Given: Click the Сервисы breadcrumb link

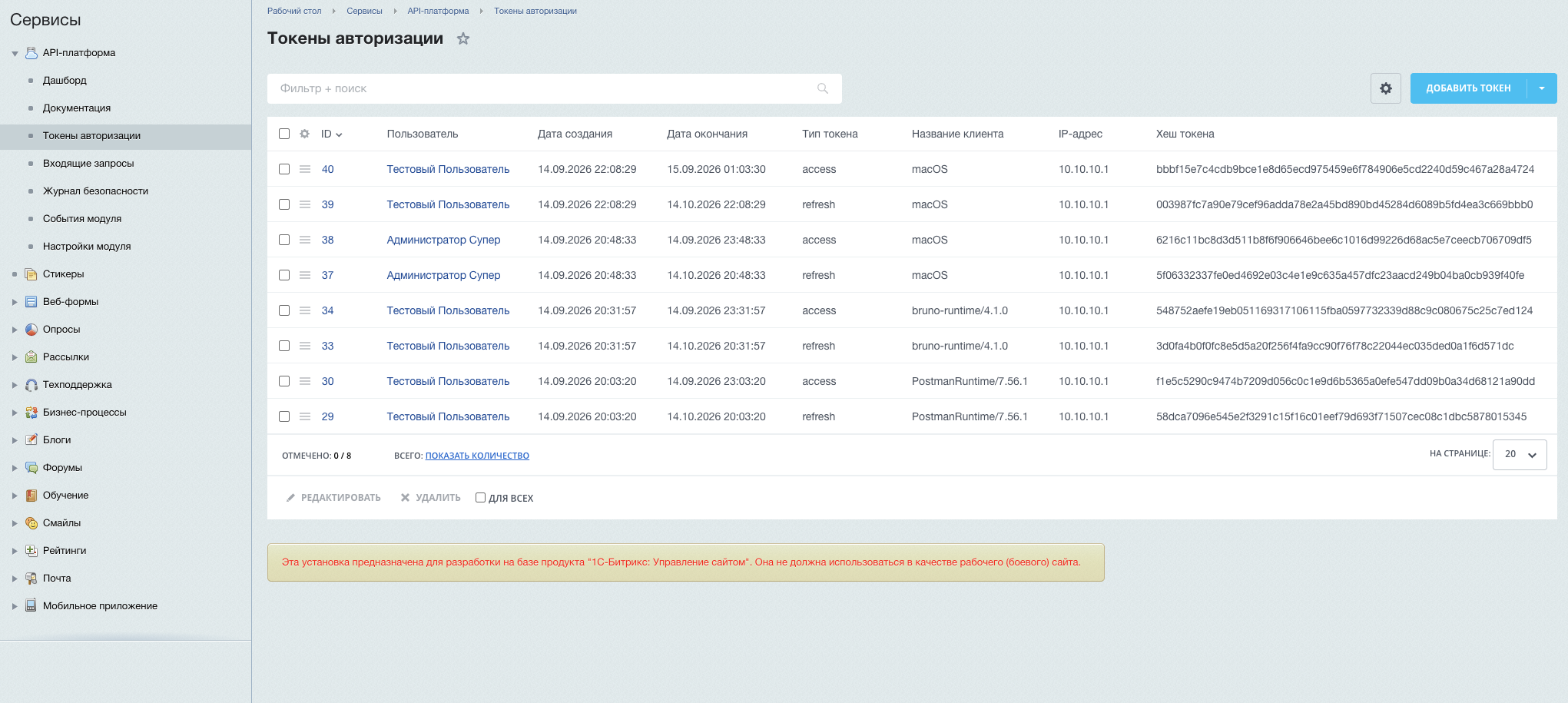Looking at the screenshot, I should [364, 11].
